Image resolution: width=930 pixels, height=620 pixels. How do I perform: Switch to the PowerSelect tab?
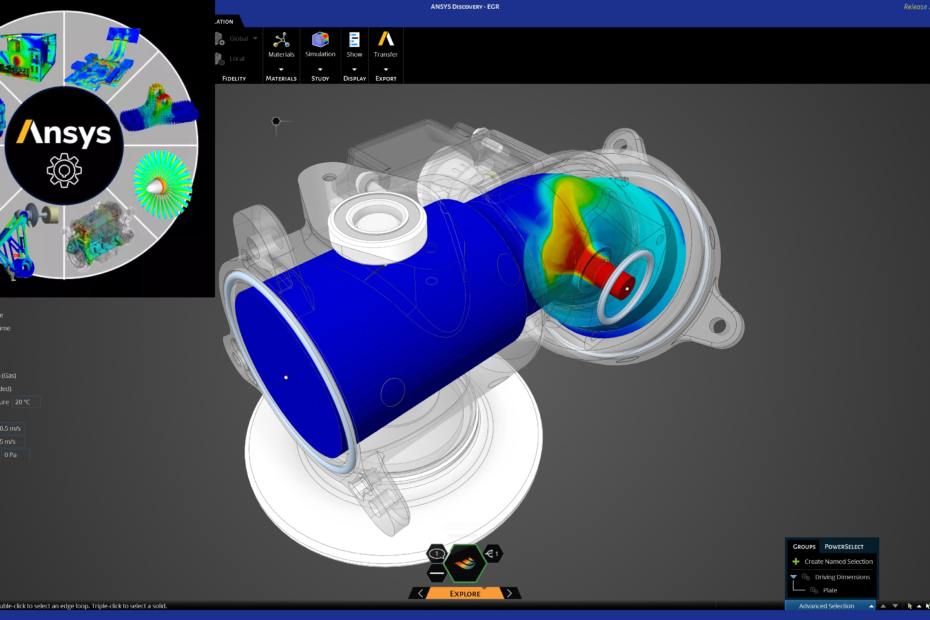click(843, 546)
